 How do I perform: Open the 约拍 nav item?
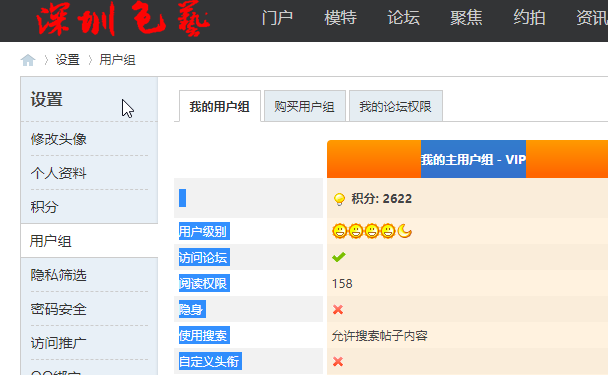pyautogui.click(x=529, y=18)
